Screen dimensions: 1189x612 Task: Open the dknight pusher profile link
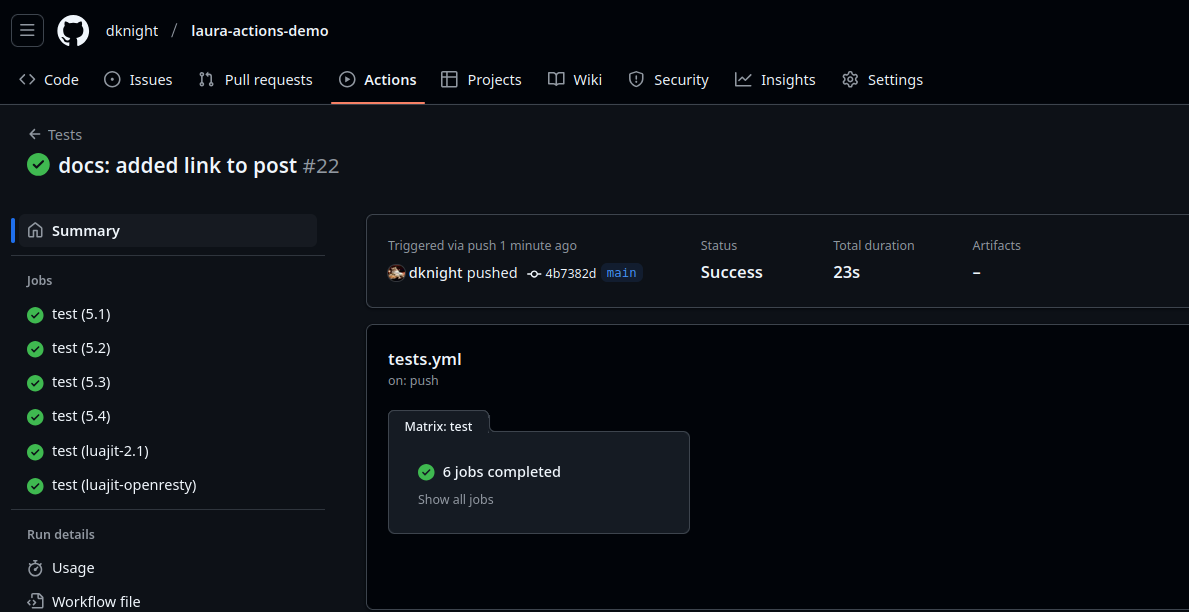pyautogui.click(x=435, y=273)
